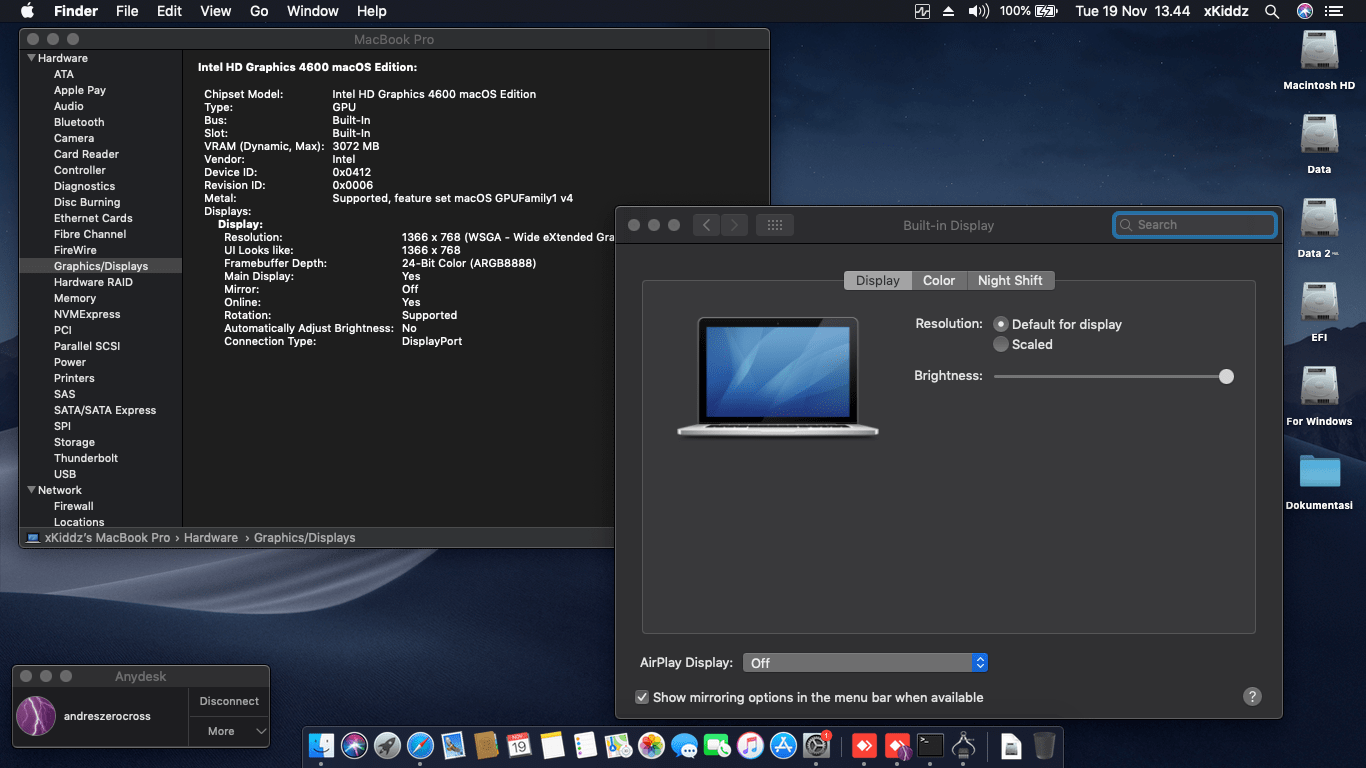The width and height of the screenshot is (1366, 768).
Task: Switch to the Night Shift tab
Action: (1010, 281)
